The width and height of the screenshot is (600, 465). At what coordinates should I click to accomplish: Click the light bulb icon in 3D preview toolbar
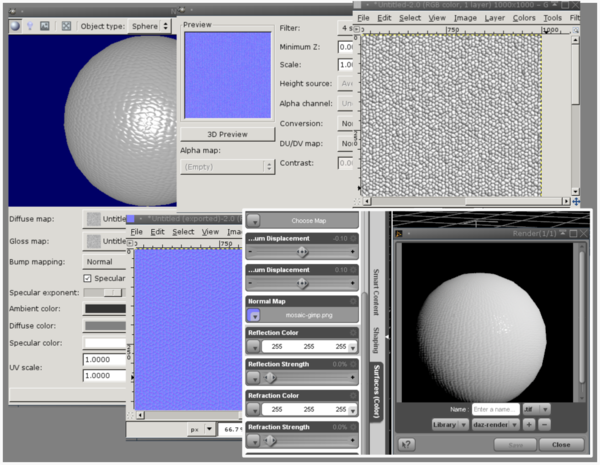click(x=30, y=26)
